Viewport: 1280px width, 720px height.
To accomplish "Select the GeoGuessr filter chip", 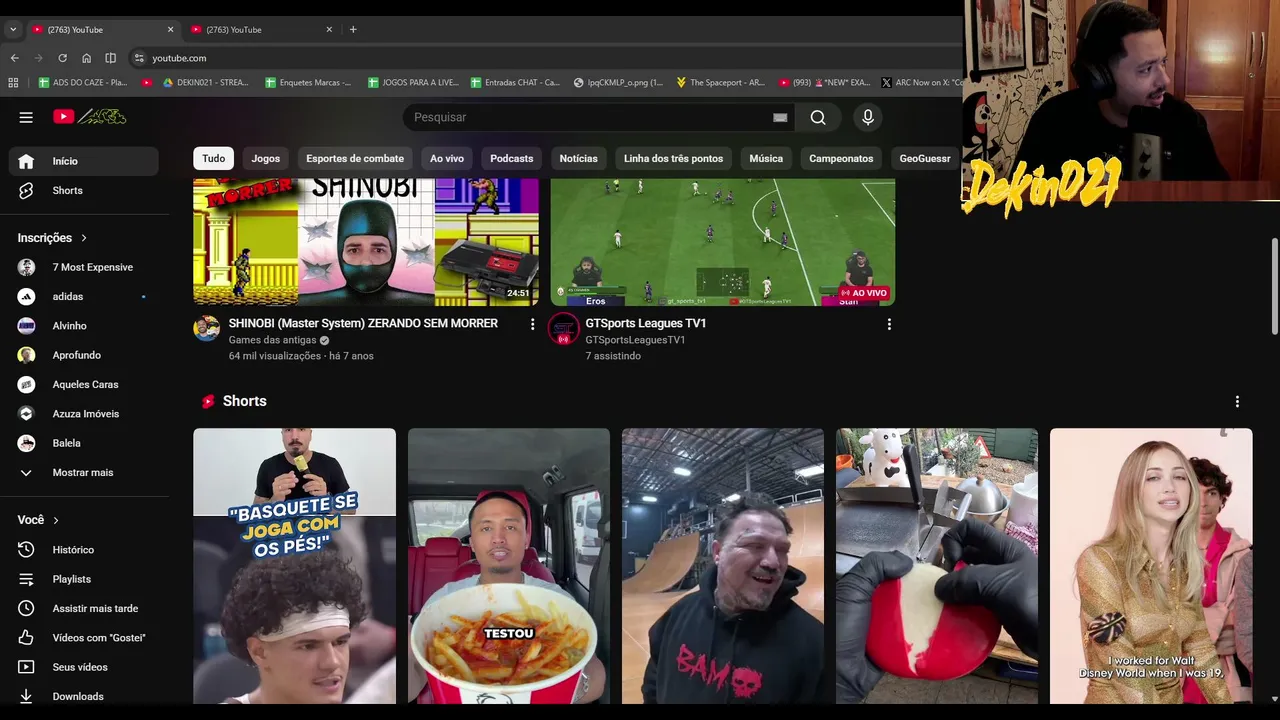I will pos(925,158).
